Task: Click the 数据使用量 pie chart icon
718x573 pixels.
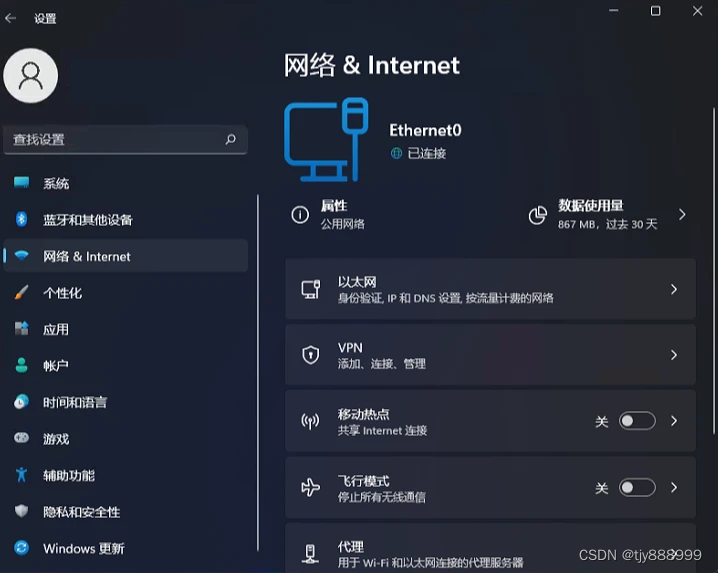Action: (538, 215)
